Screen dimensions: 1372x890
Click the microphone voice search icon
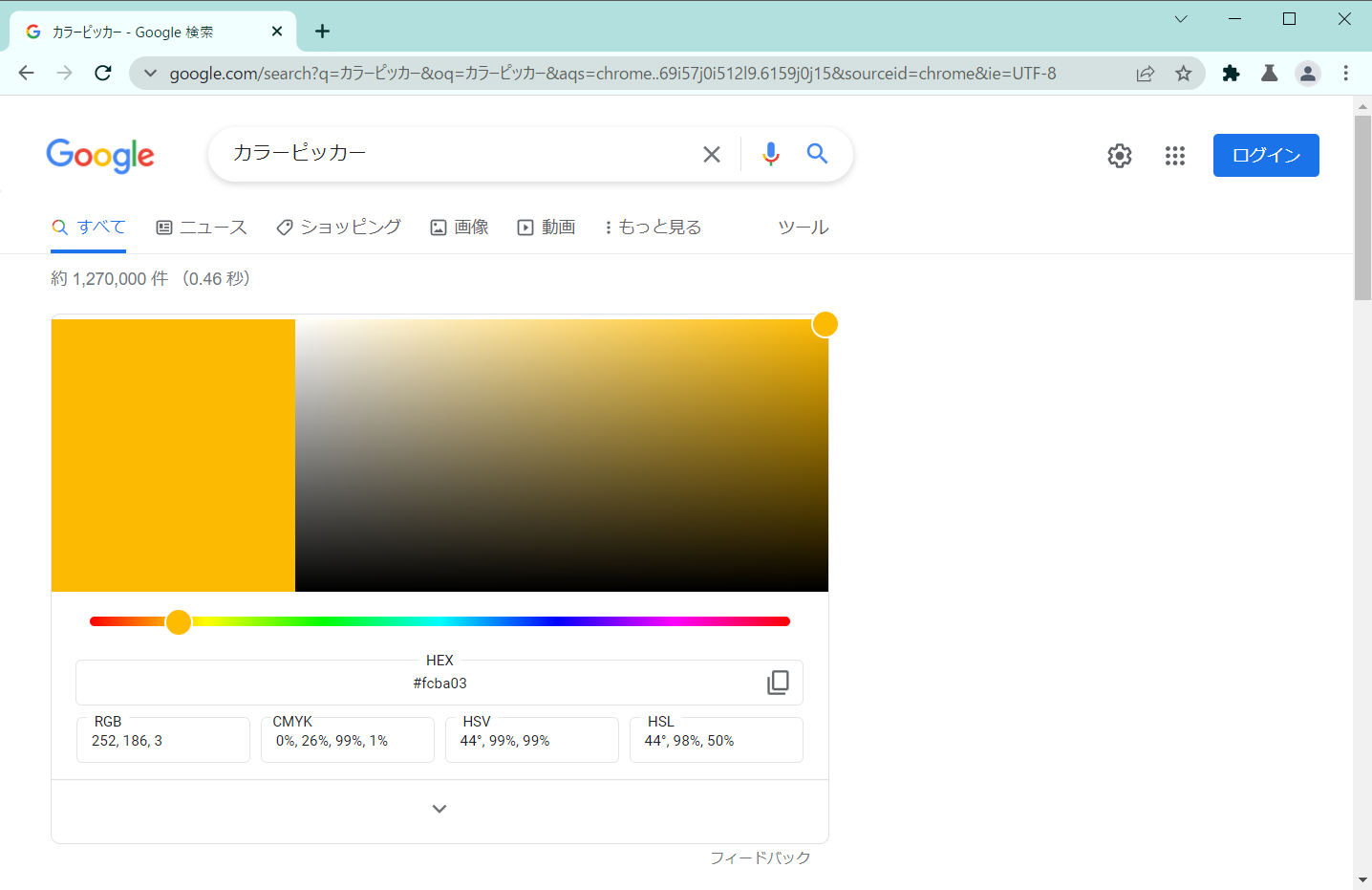[770, 153]
